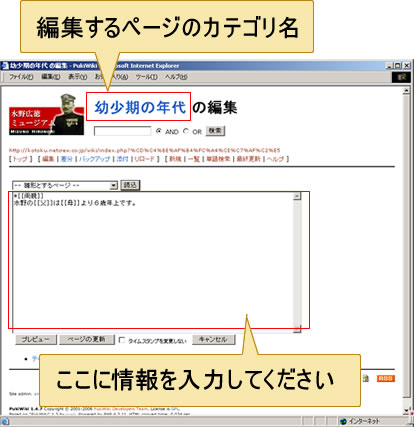Open the 表示 menu
Viewport: 414px width, 427px height.
click(x=77, y=77)
